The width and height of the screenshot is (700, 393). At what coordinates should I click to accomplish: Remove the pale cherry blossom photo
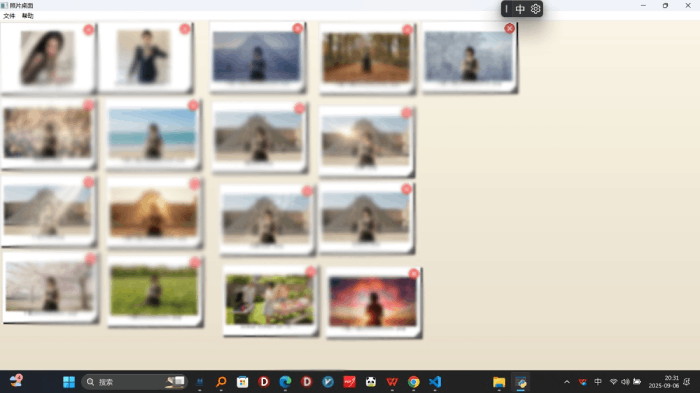coord(90,259)
